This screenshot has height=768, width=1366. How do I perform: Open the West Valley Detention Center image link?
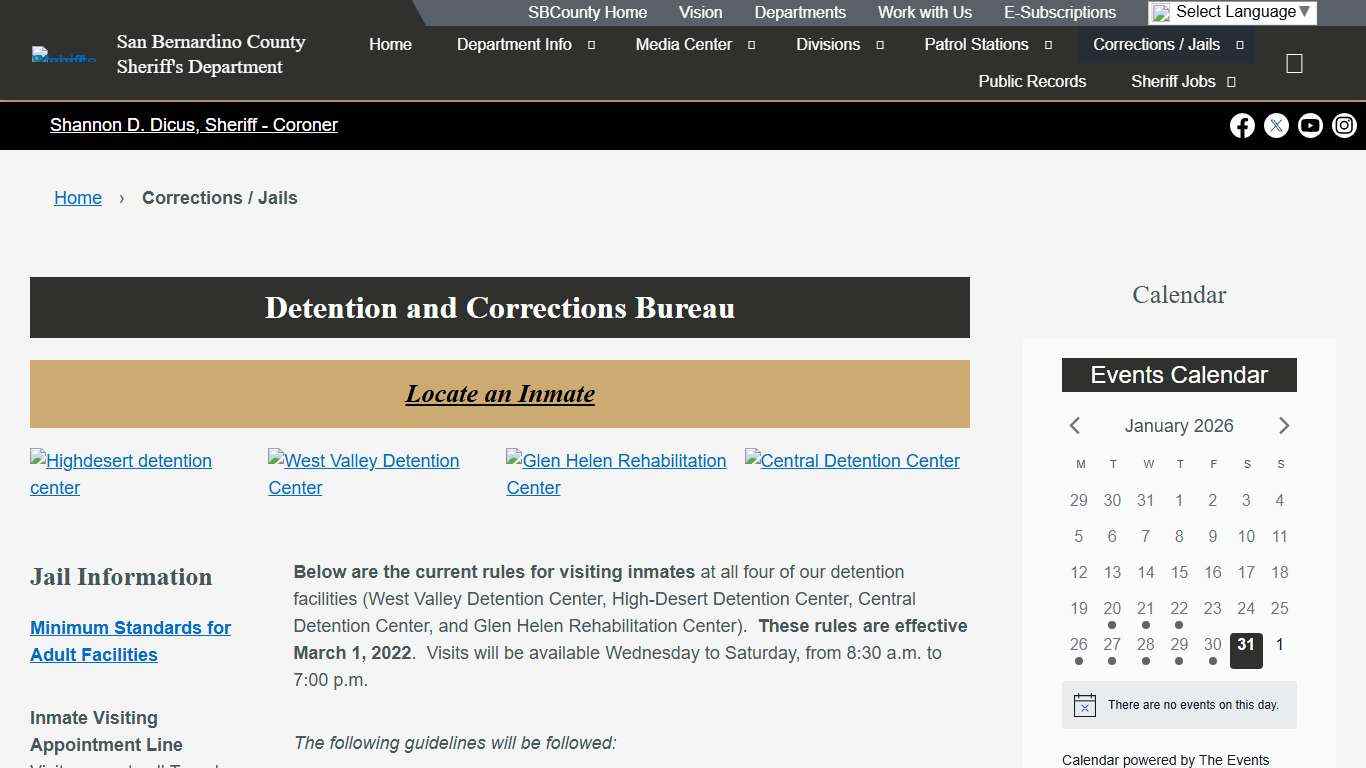[363, 474]
